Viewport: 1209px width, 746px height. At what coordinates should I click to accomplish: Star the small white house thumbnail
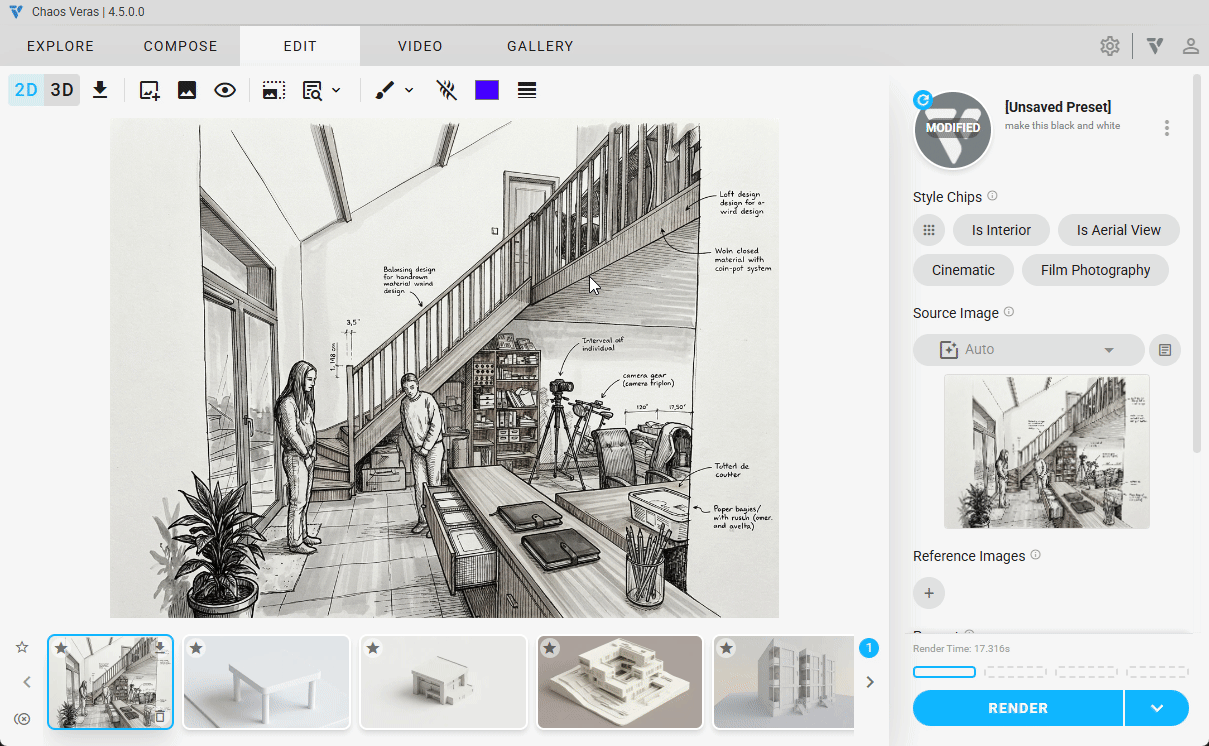coord(373,648)
